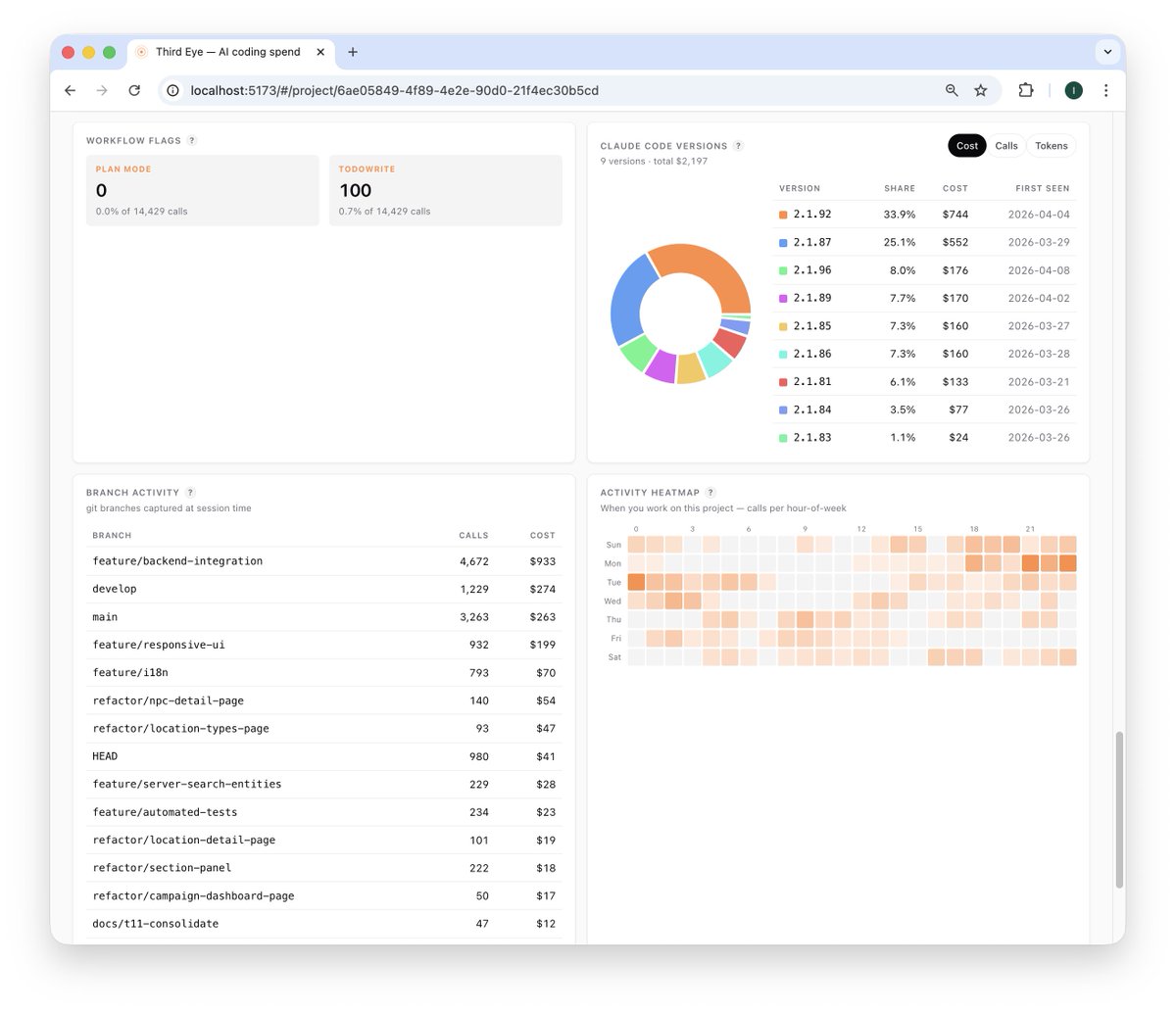
Task: Click the blue donut chart segment
Action: tap(629, 299)
